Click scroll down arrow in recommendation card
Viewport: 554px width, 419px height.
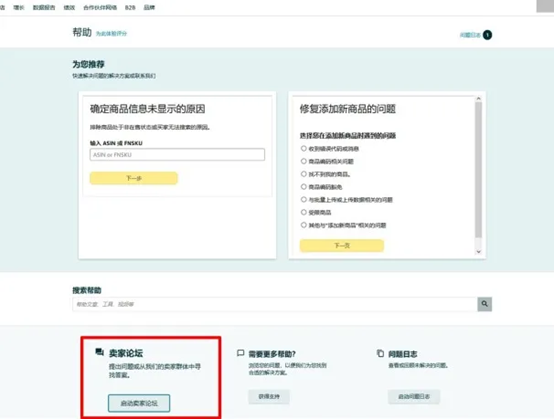pos(478,252)
